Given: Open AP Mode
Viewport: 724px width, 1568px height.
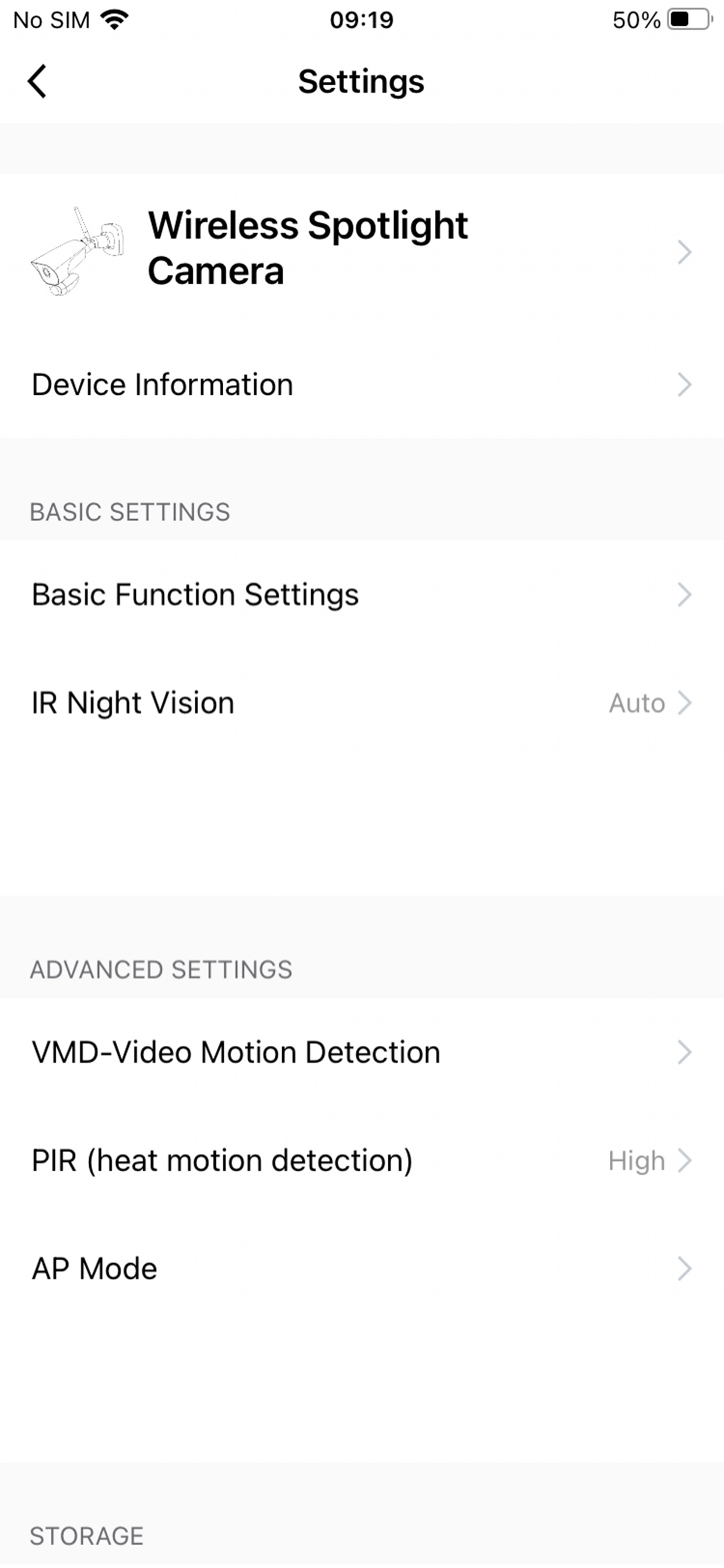Looking at the screenshot, I should (362, 1269).
